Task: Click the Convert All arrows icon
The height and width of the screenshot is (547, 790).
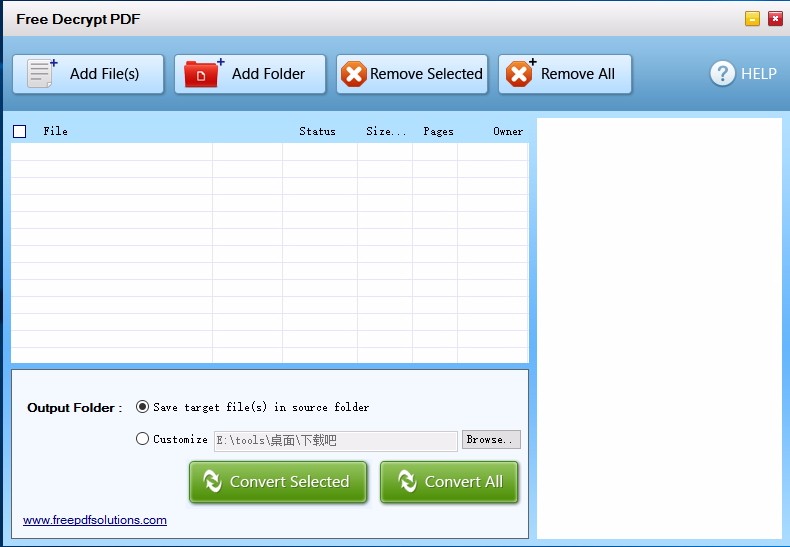Action: click(407, 481)
